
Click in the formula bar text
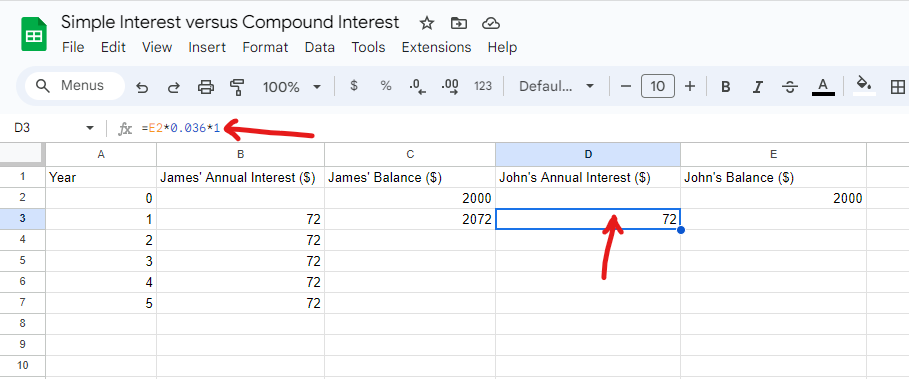point(181,128)
